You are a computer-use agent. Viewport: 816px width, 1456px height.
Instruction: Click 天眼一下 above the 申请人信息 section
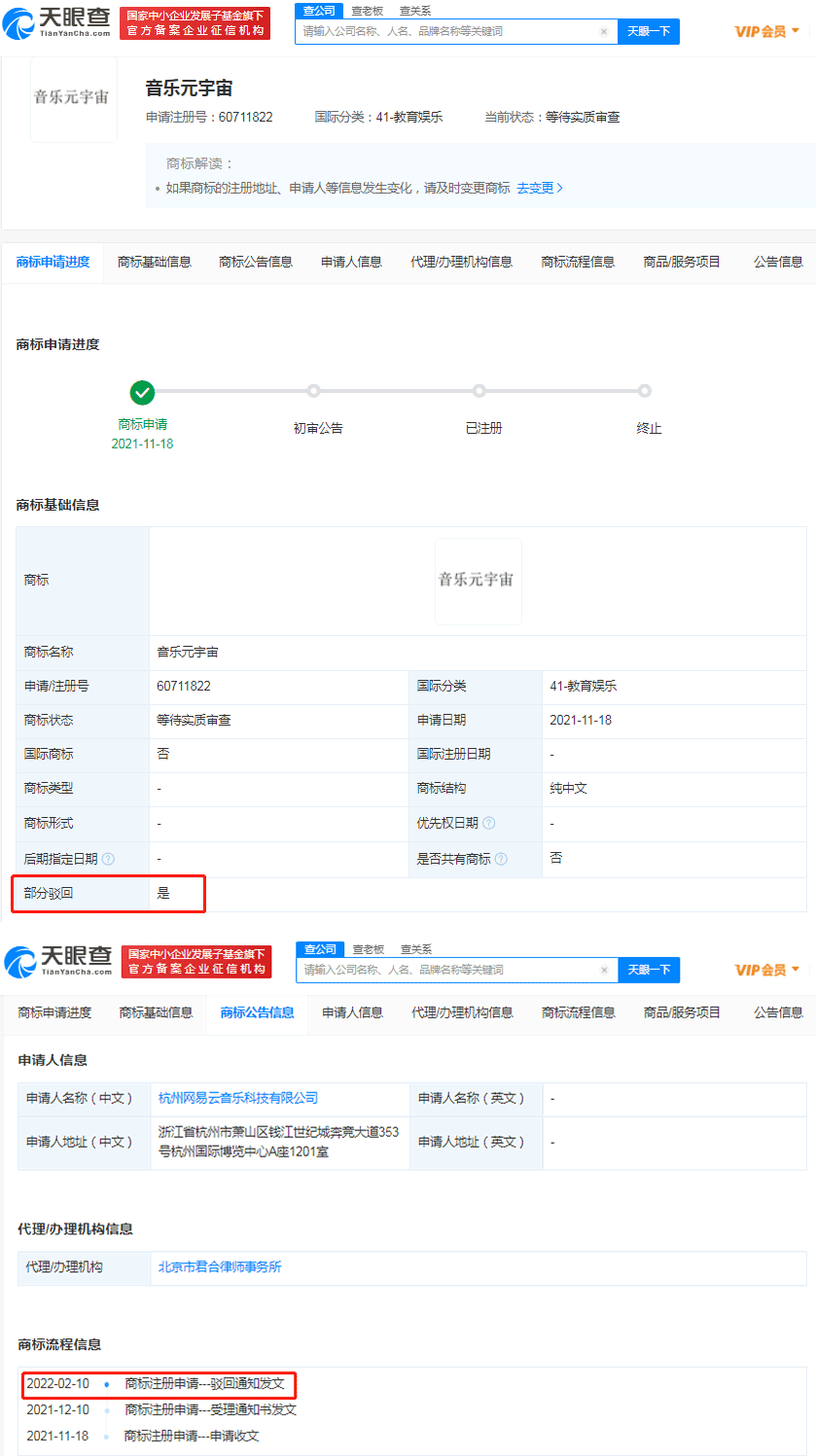(x=649, y=970)
